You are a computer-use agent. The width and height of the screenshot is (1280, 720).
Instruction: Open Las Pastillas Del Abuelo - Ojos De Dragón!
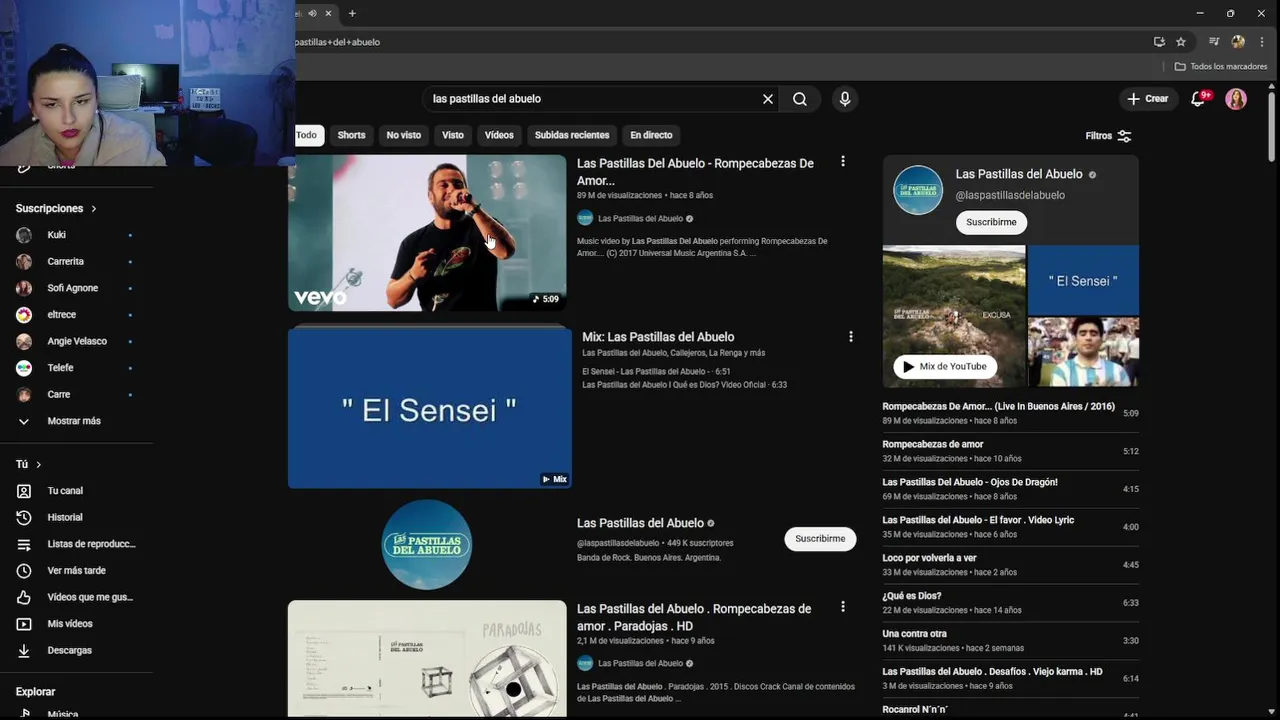pos(970,482)
